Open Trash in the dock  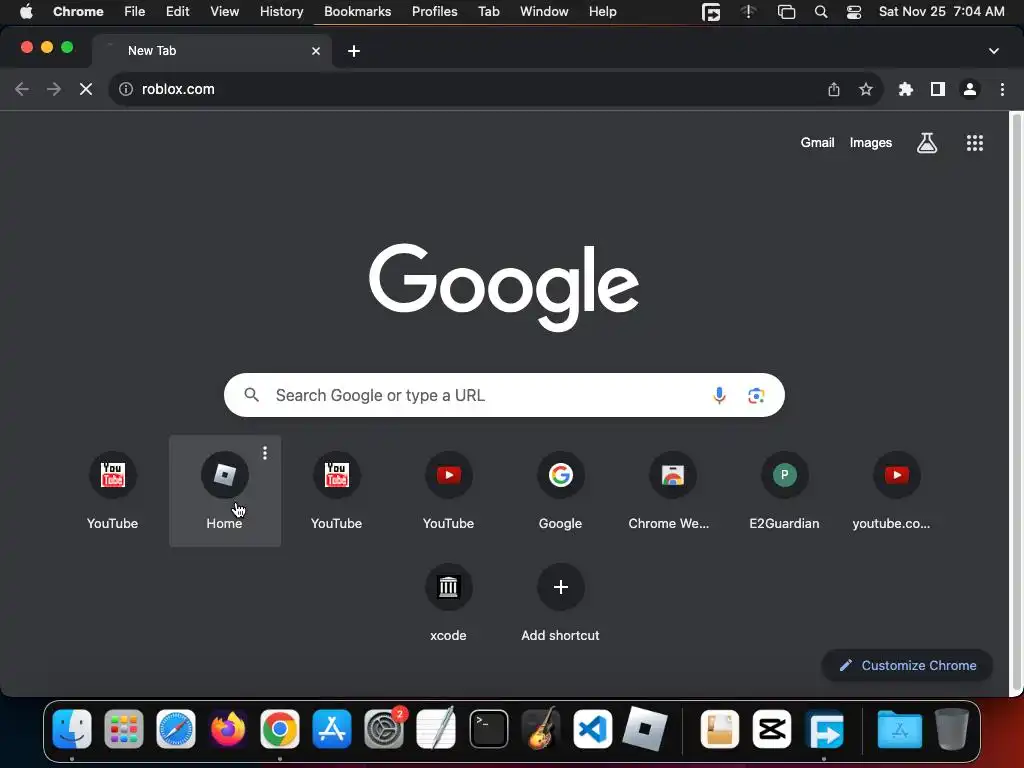coord(952,728)
